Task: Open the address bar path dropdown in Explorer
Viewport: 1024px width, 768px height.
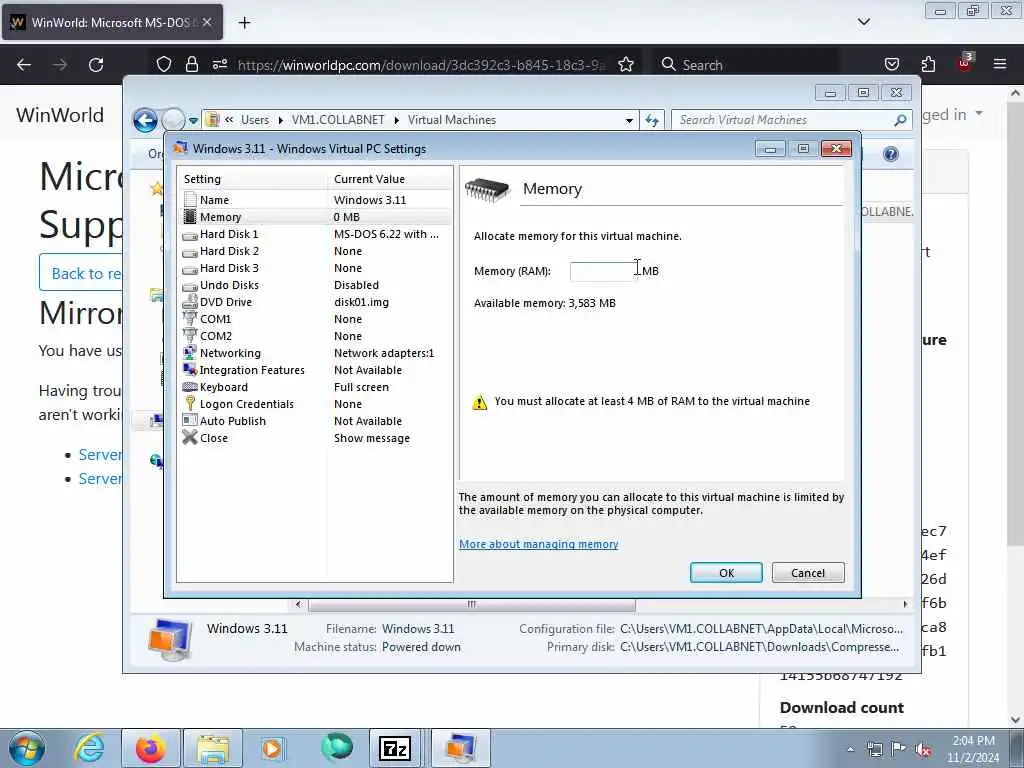Action: pos(629,120)
